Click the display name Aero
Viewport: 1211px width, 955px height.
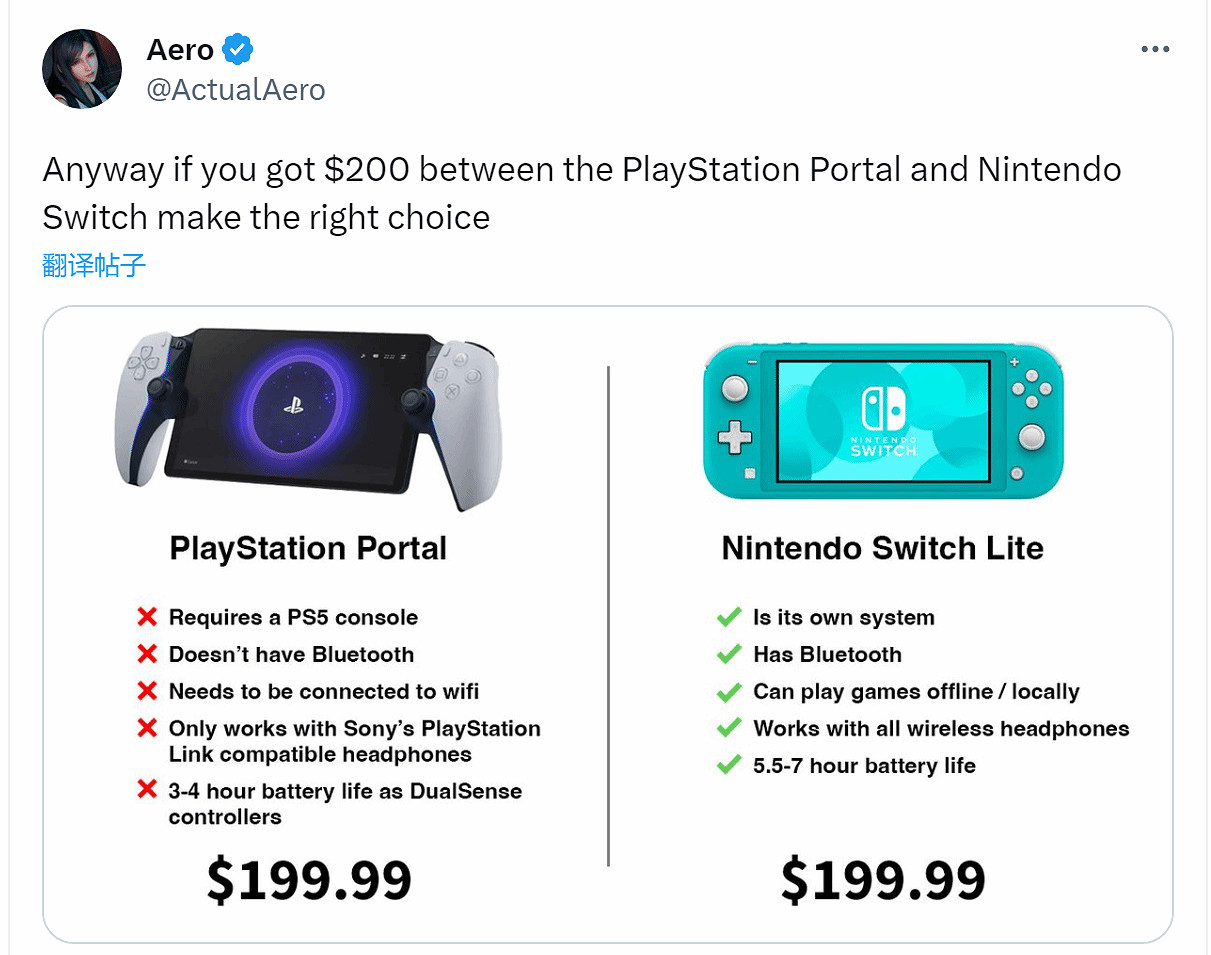180,48
